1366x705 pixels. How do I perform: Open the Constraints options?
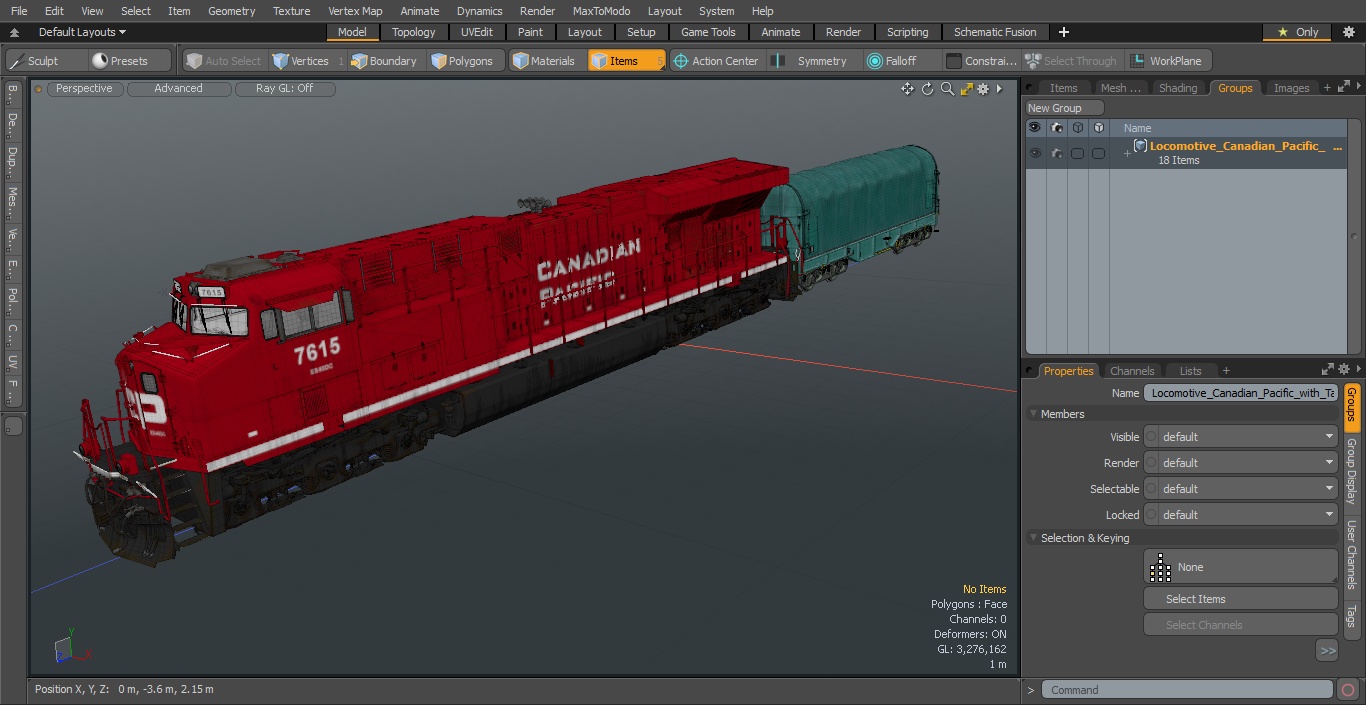click(x=981, y=61)
